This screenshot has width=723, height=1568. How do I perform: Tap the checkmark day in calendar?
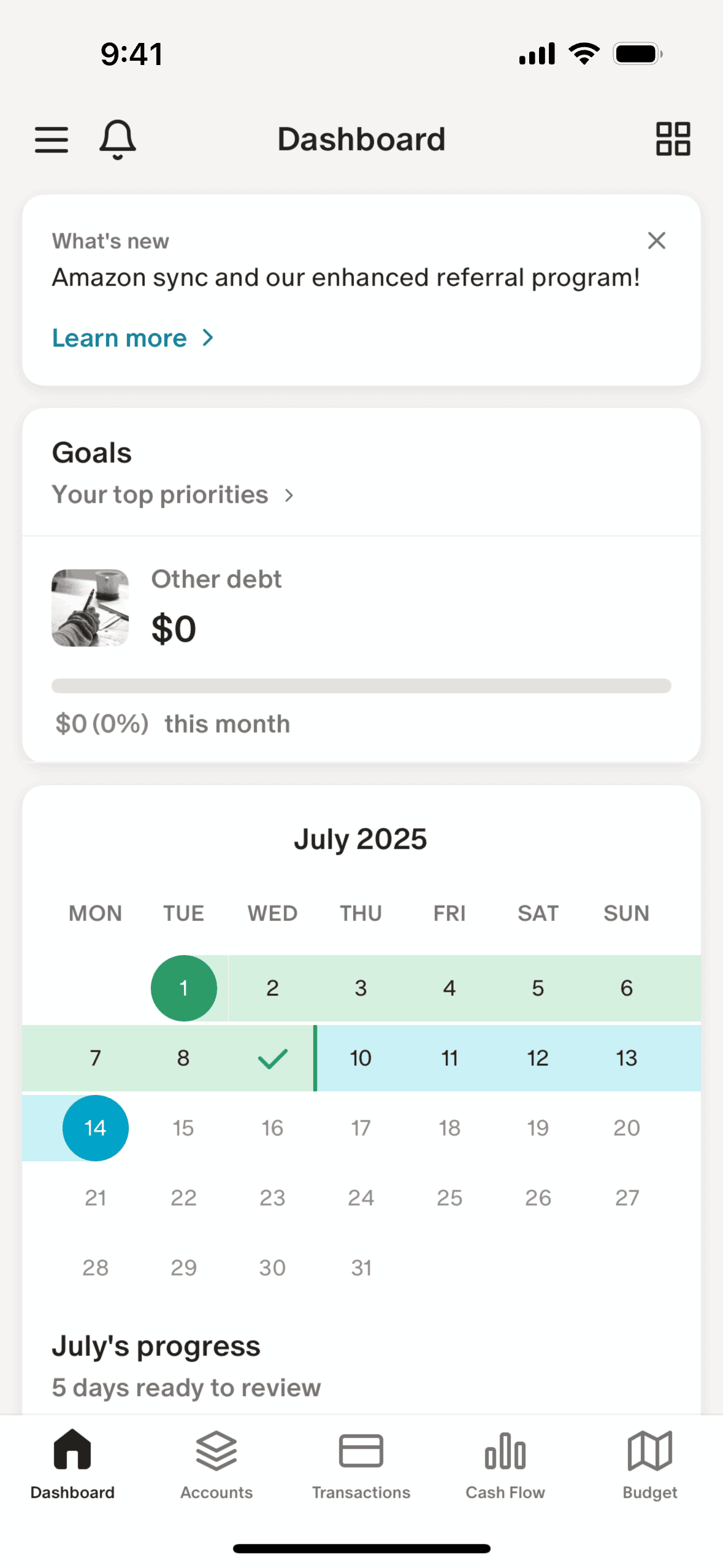click(272, 1058)
